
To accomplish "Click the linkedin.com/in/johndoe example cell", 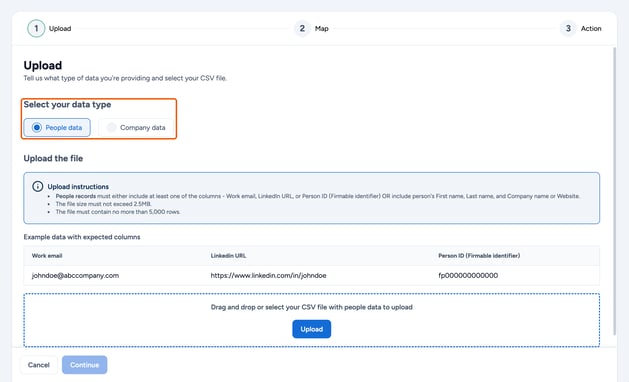I will (268, 275).
